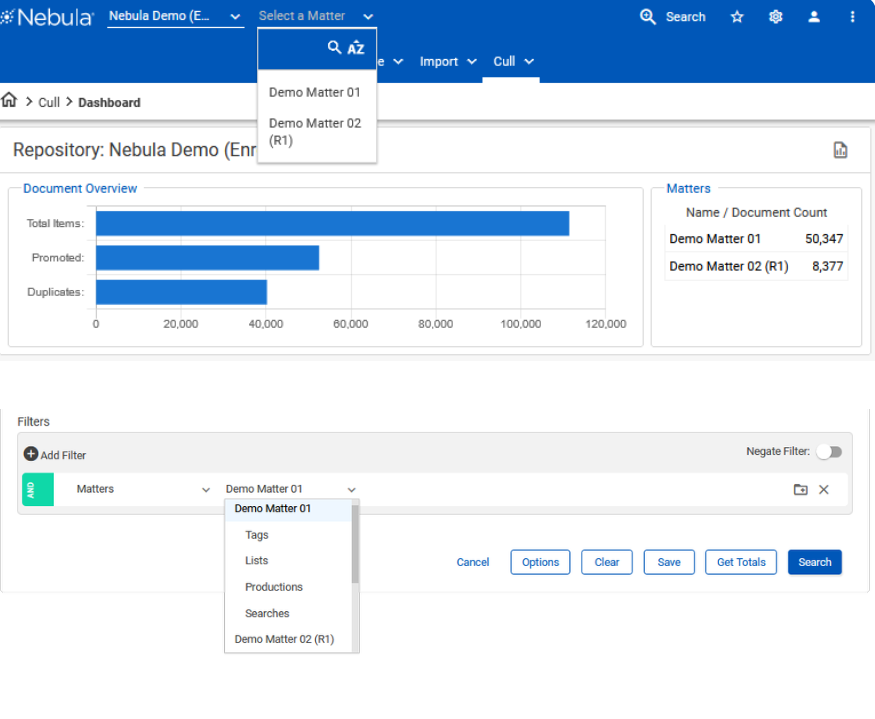875x719 pixels.
Task: Click the Total Items bar in chart
Action: [332, 224]
